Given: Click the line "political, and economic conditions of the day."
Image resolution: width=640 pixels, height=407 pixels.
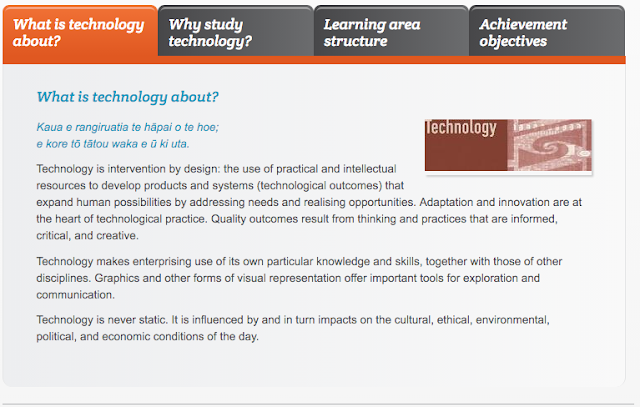Looking at the screenshot, I should 147,336.
